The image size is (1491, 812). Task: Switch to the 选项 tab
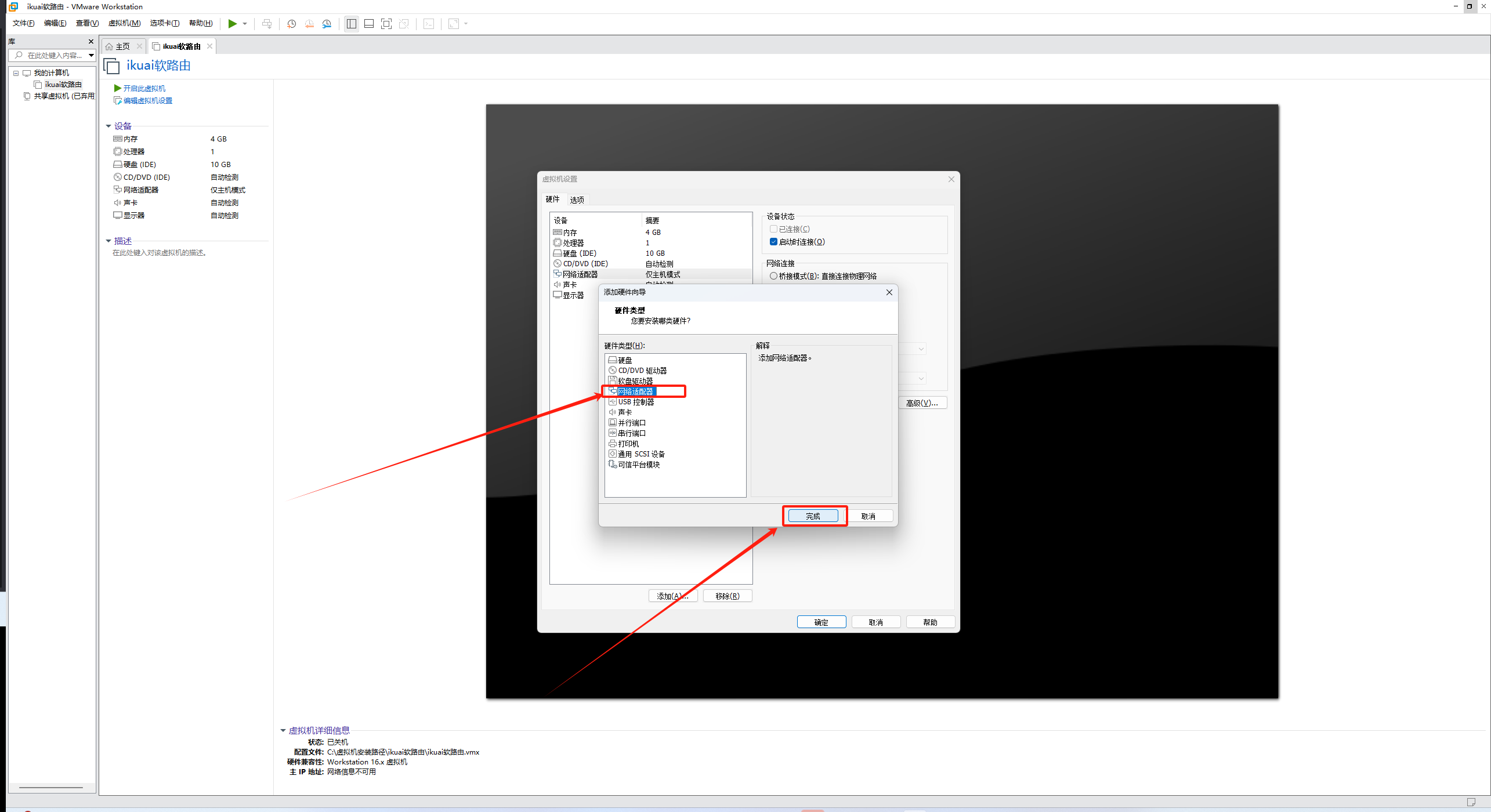point(577,200)
